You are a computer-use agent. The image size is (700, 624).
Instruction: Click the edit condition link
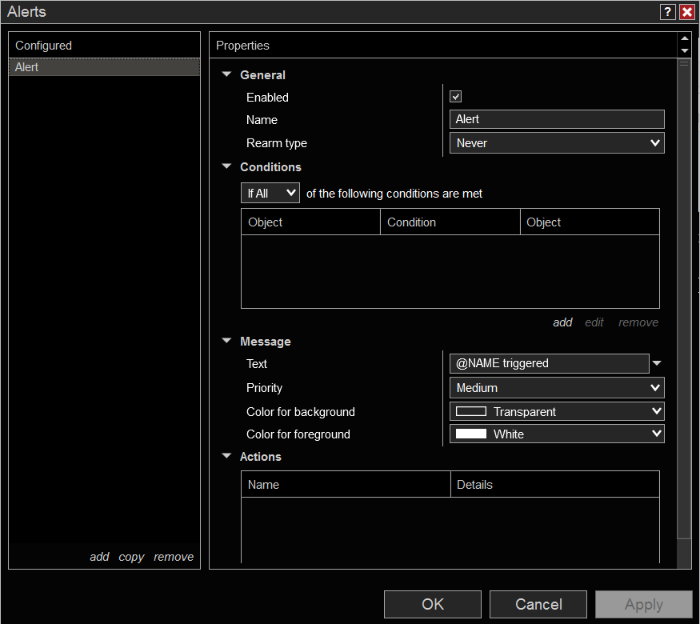(594, 322)
